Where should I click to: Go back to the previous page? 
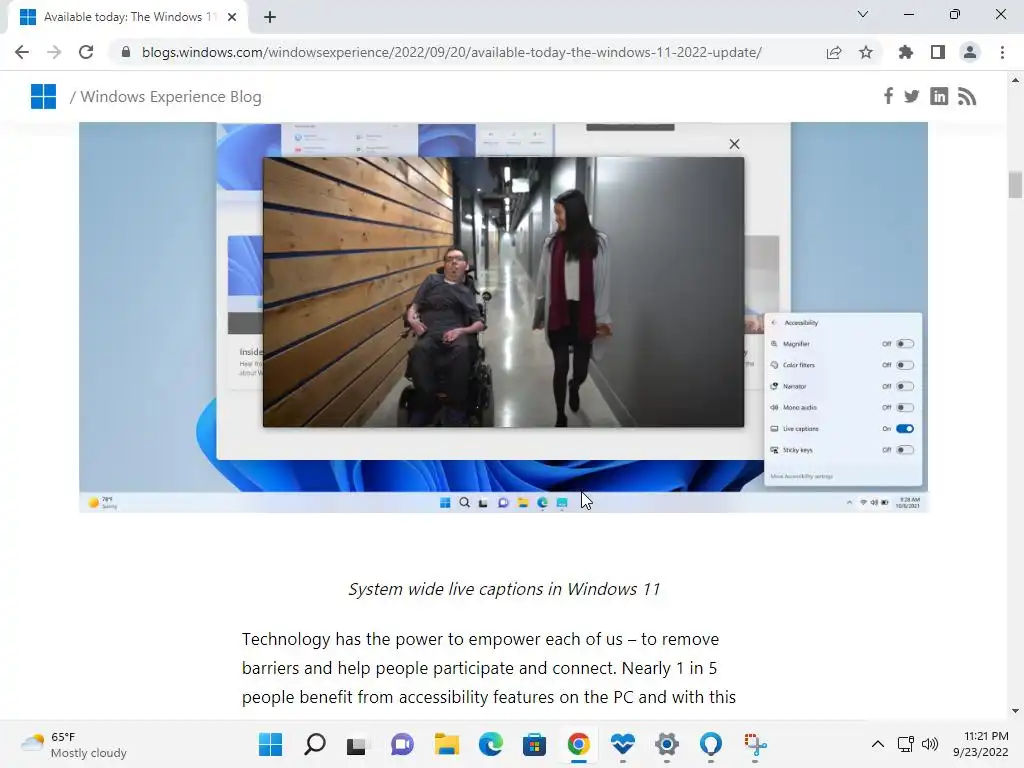[x=22, y=52]
